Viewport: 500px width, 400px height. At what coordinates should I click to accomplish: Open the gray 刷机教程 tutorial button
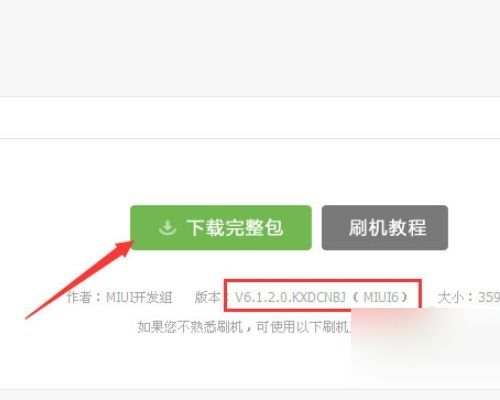[x=385, y=228]
